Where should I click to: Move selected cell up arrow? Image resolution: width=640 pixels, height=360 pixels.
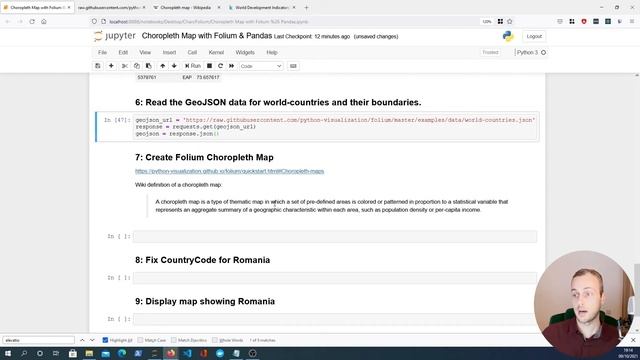click(162, 66)
